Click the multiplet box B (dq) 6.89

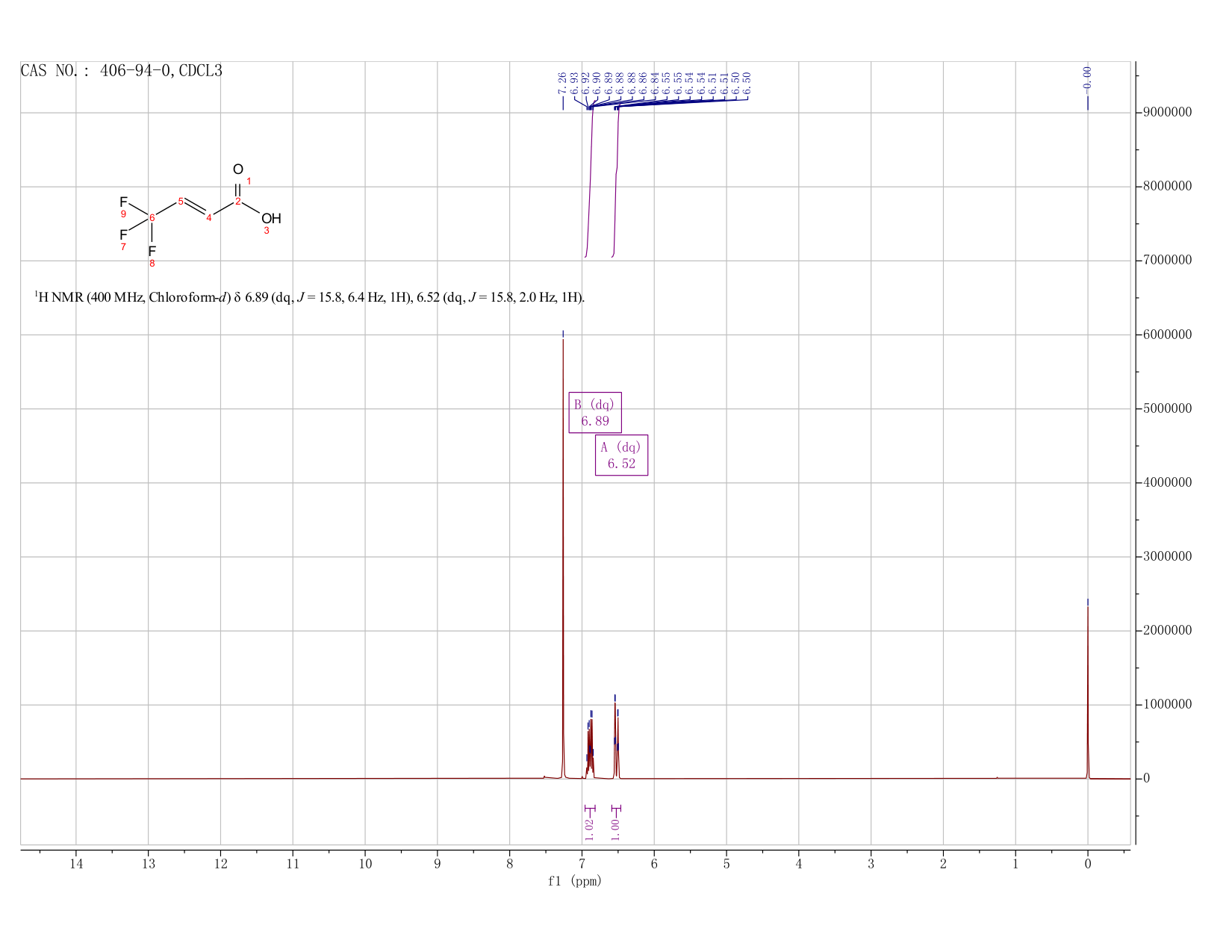coord(595,412)
